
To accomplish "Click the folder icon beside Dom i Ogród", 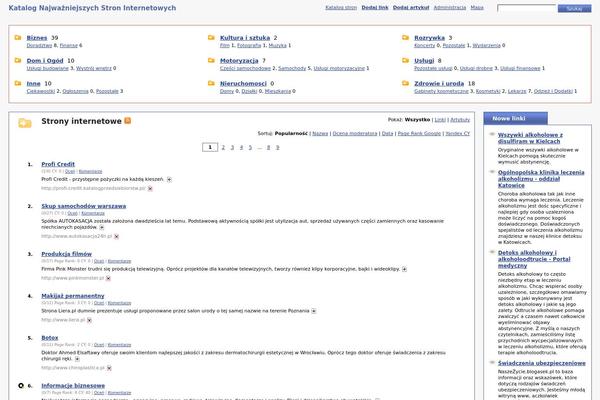I will tap(18, 60).
